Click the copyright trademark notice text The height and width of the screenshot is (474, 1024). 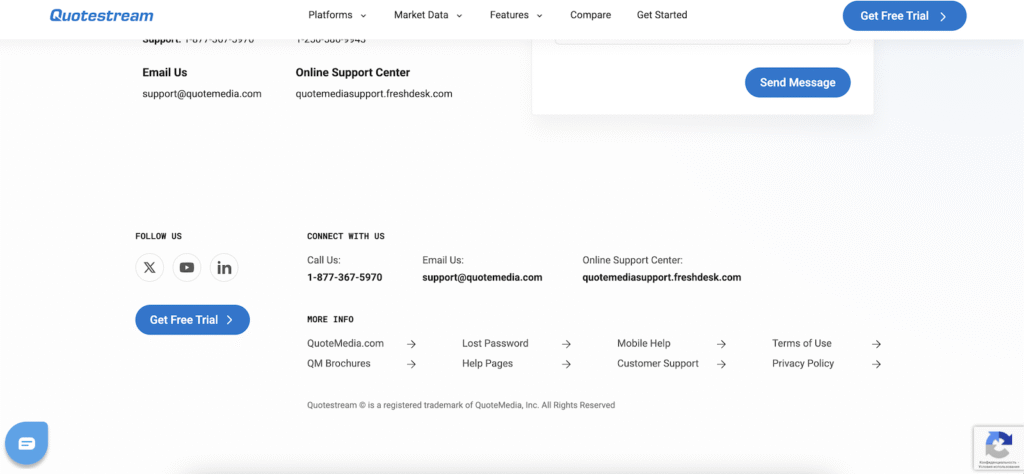[460, 405]
